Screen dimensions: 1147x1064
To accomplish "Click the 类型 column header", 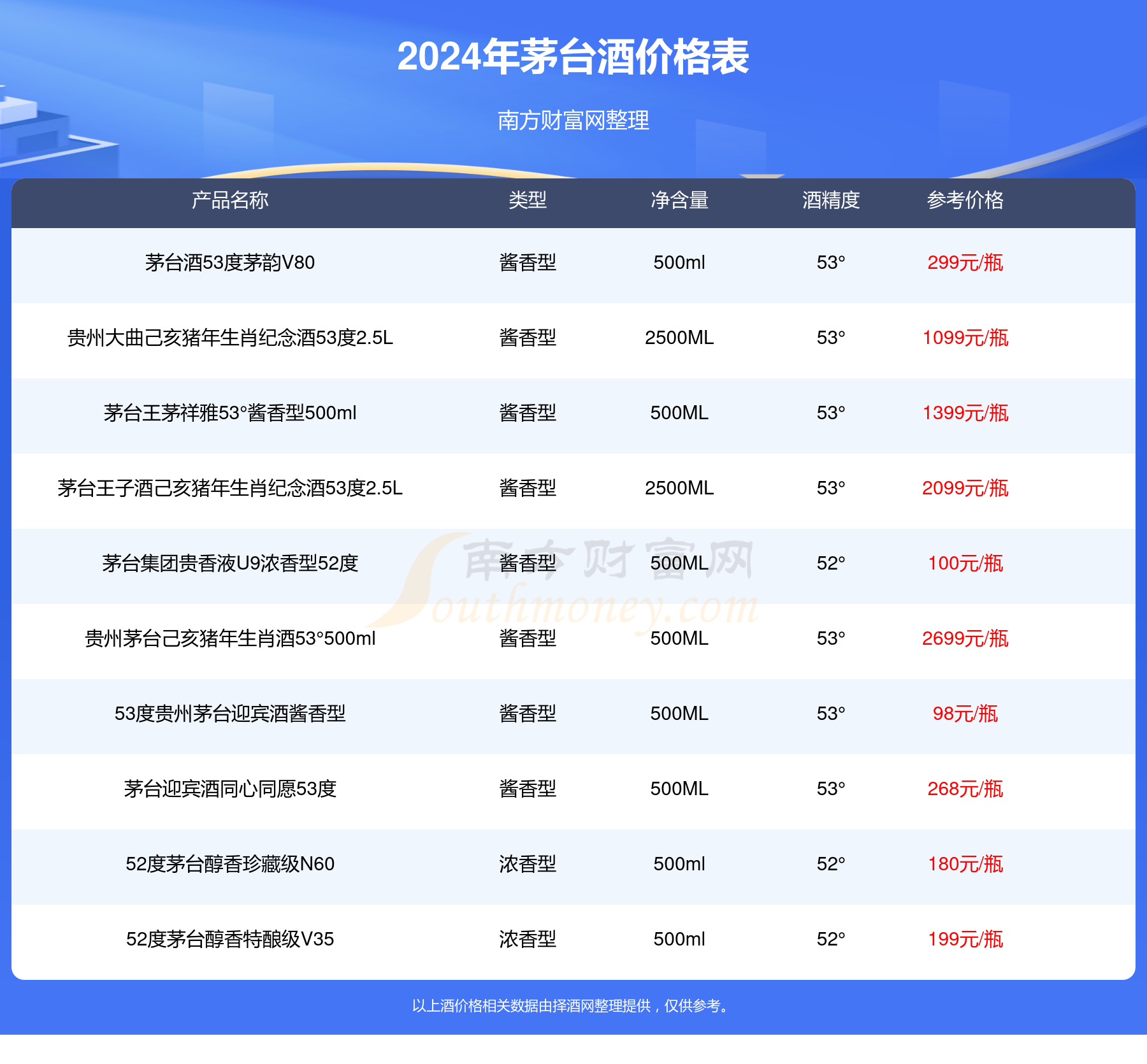I will click(528, 200).
